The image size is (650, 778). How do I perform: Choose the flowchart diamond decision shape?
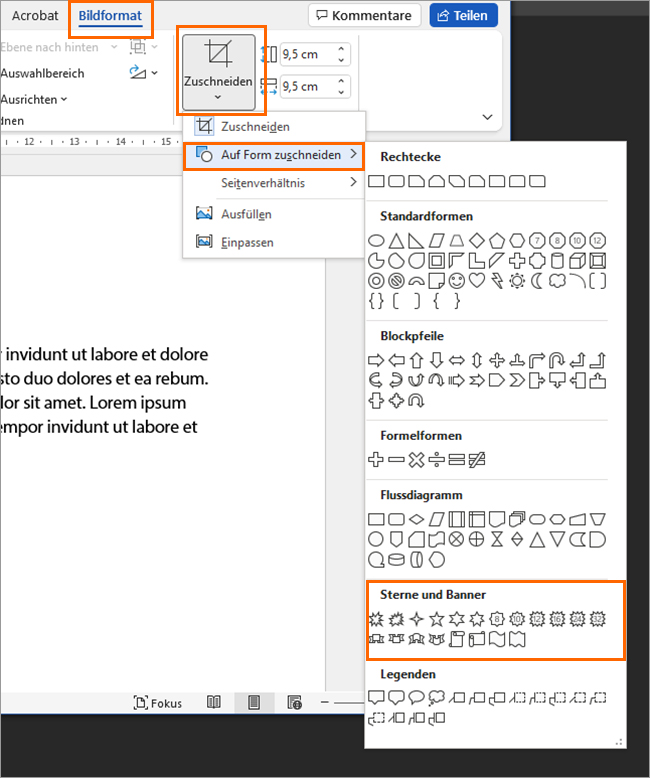click(x=417, y=519)
